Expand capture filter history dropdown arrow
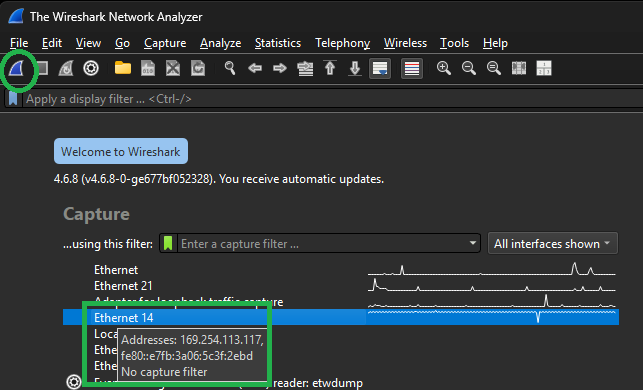Viewport: 643px width, 390px height. [473, 244]
